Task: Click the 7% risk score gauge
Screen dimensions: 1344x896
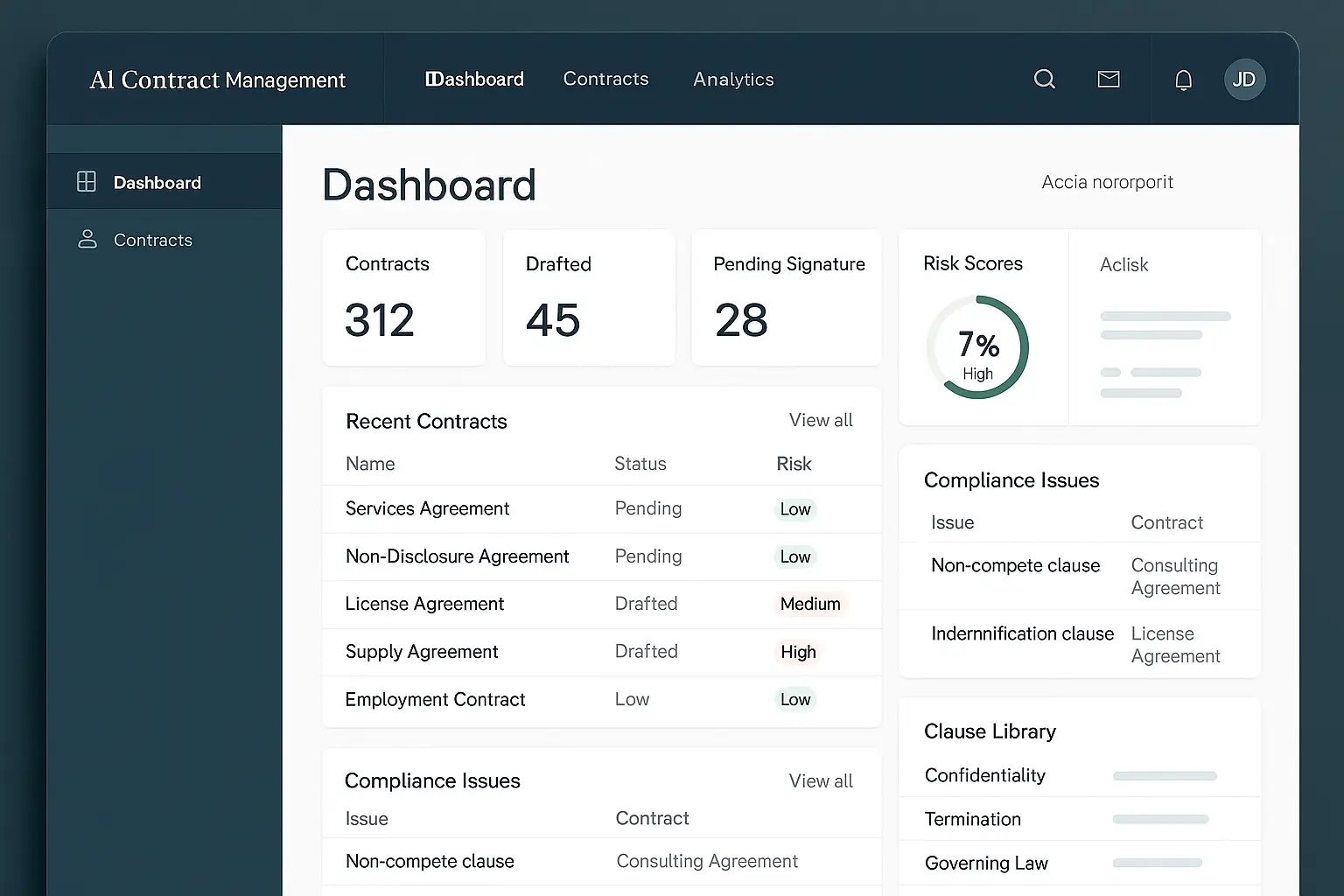Action: coord(978,347)
